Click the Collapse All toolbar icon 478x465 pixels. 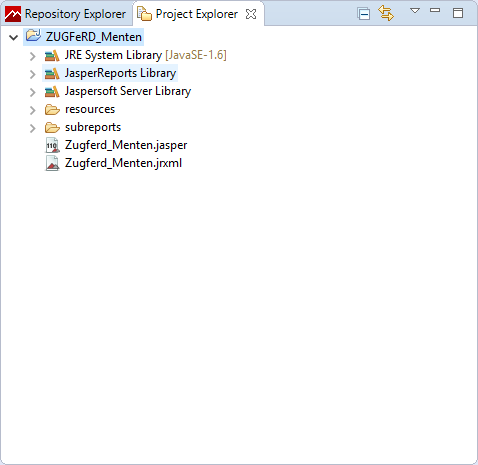363,14
